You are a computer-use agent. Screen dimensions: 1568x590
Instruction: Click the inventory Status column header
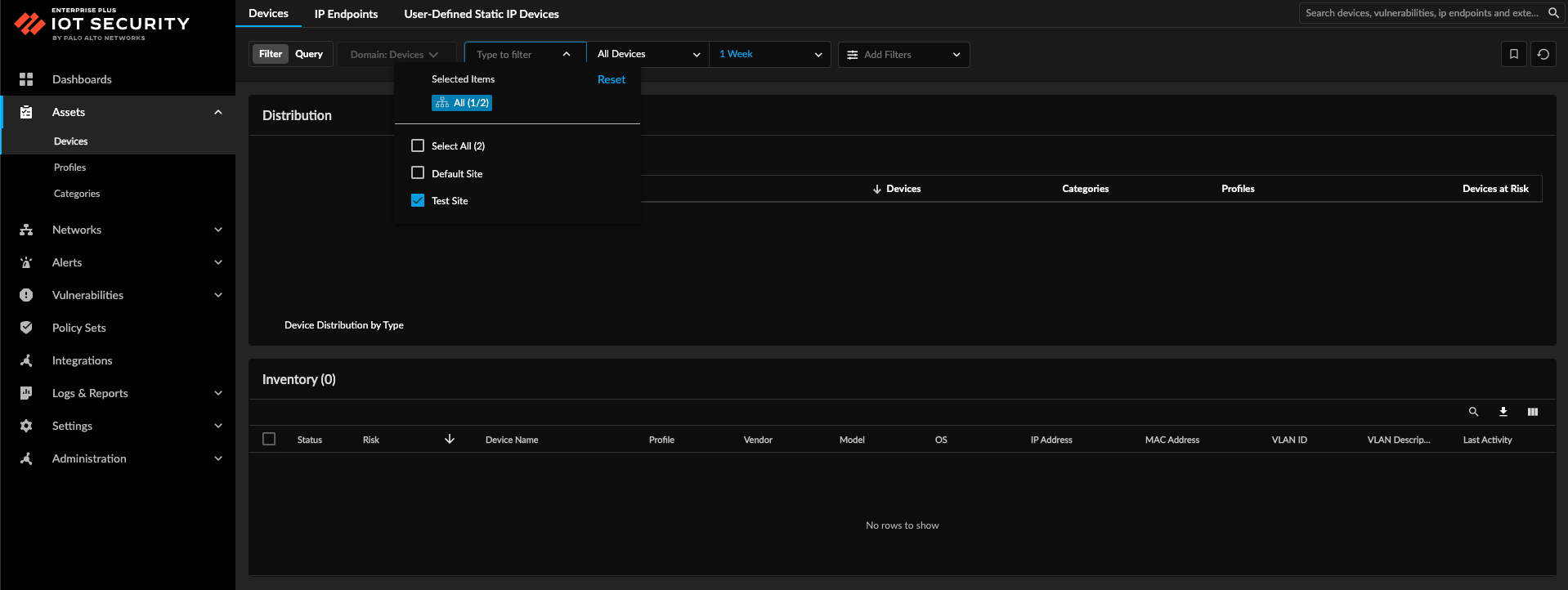[309, 440]
